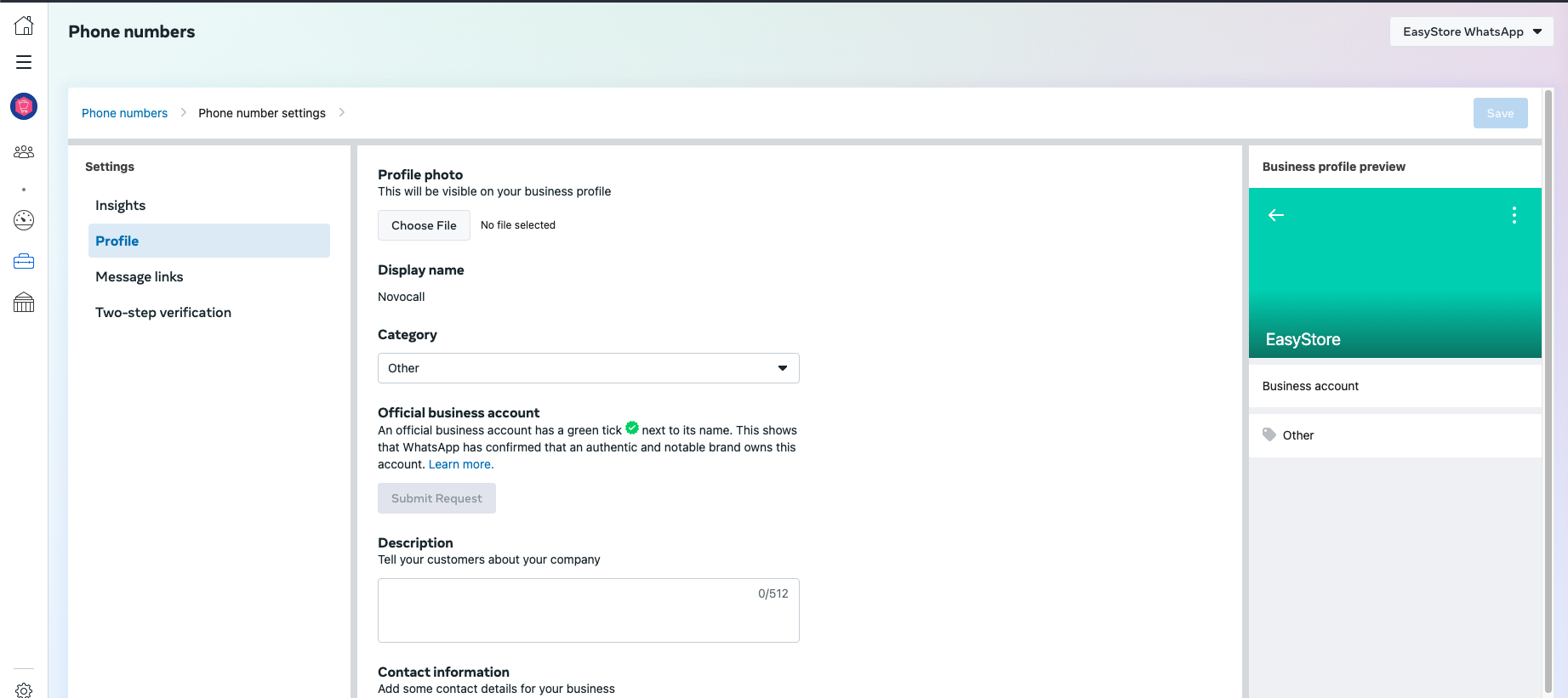The height and width of the screenshot is (698, 1568).
Task: Open the Home icon in the sidebar
Action: coord(24,26)
